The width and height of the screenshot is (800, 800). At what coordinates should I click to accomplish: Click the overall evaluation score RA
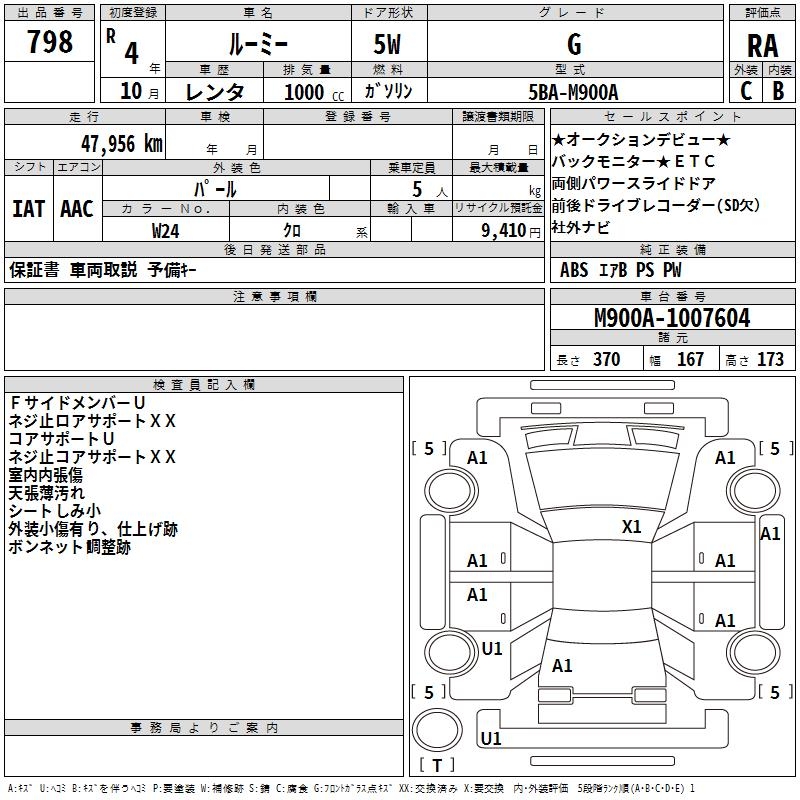[x=762, y=46]
